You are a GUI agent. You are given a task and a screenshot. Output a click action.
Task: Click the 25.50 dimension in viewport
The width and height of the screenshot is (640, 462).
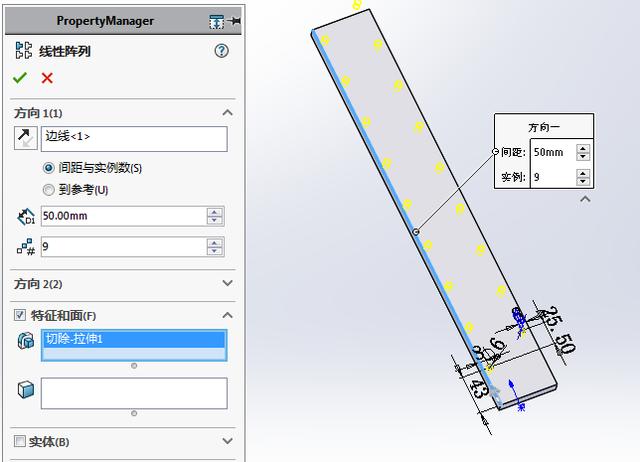click(x=558, y=329)
